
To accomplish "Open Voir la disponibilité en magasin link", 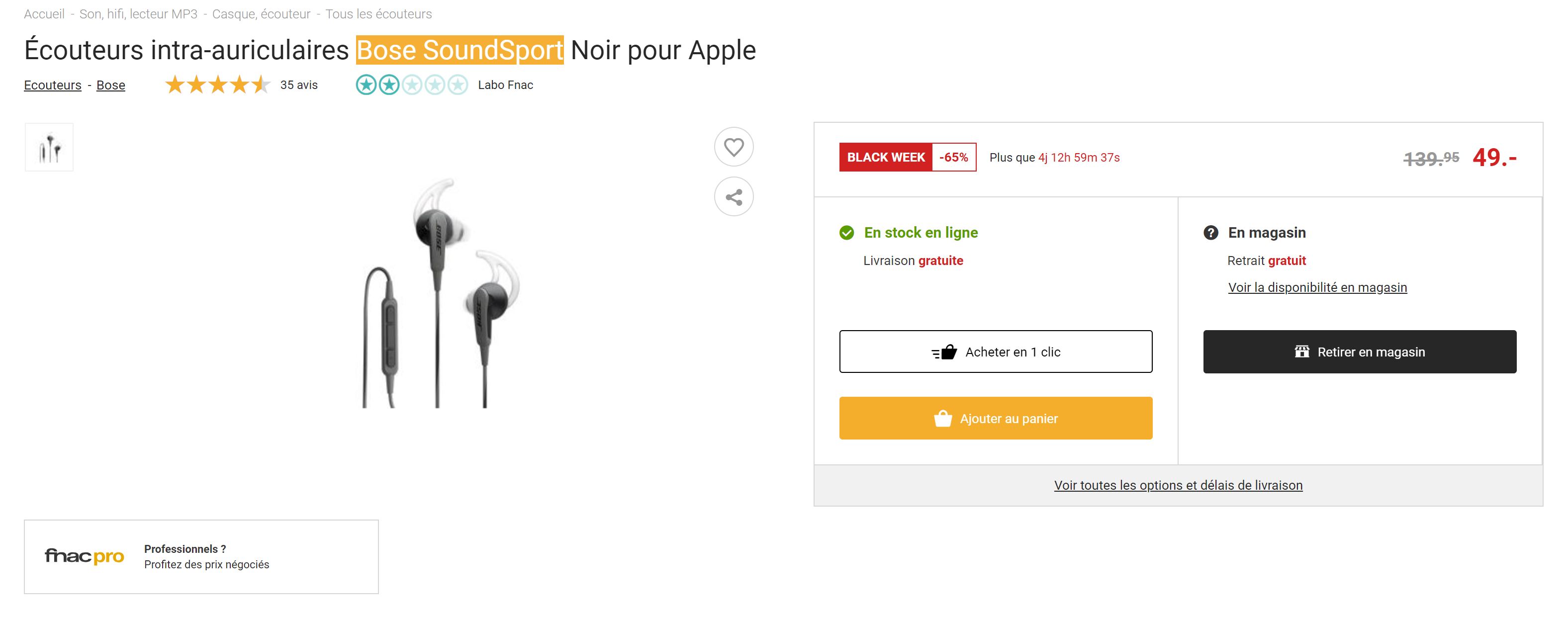I will pyautogui.click(x=1317, y=287).
